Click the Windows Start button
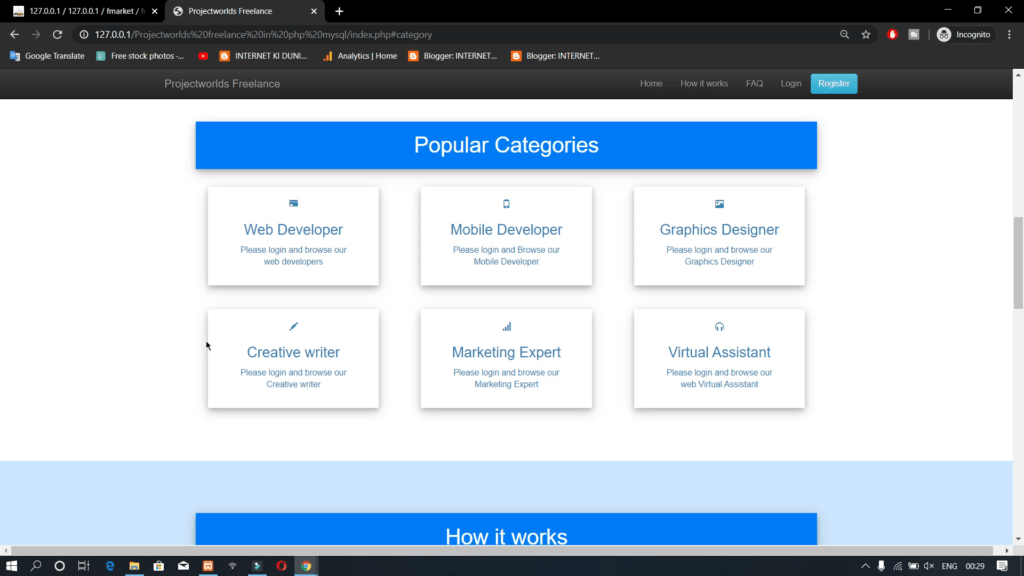The image size is (1024, 576). (x=11, y=565)
